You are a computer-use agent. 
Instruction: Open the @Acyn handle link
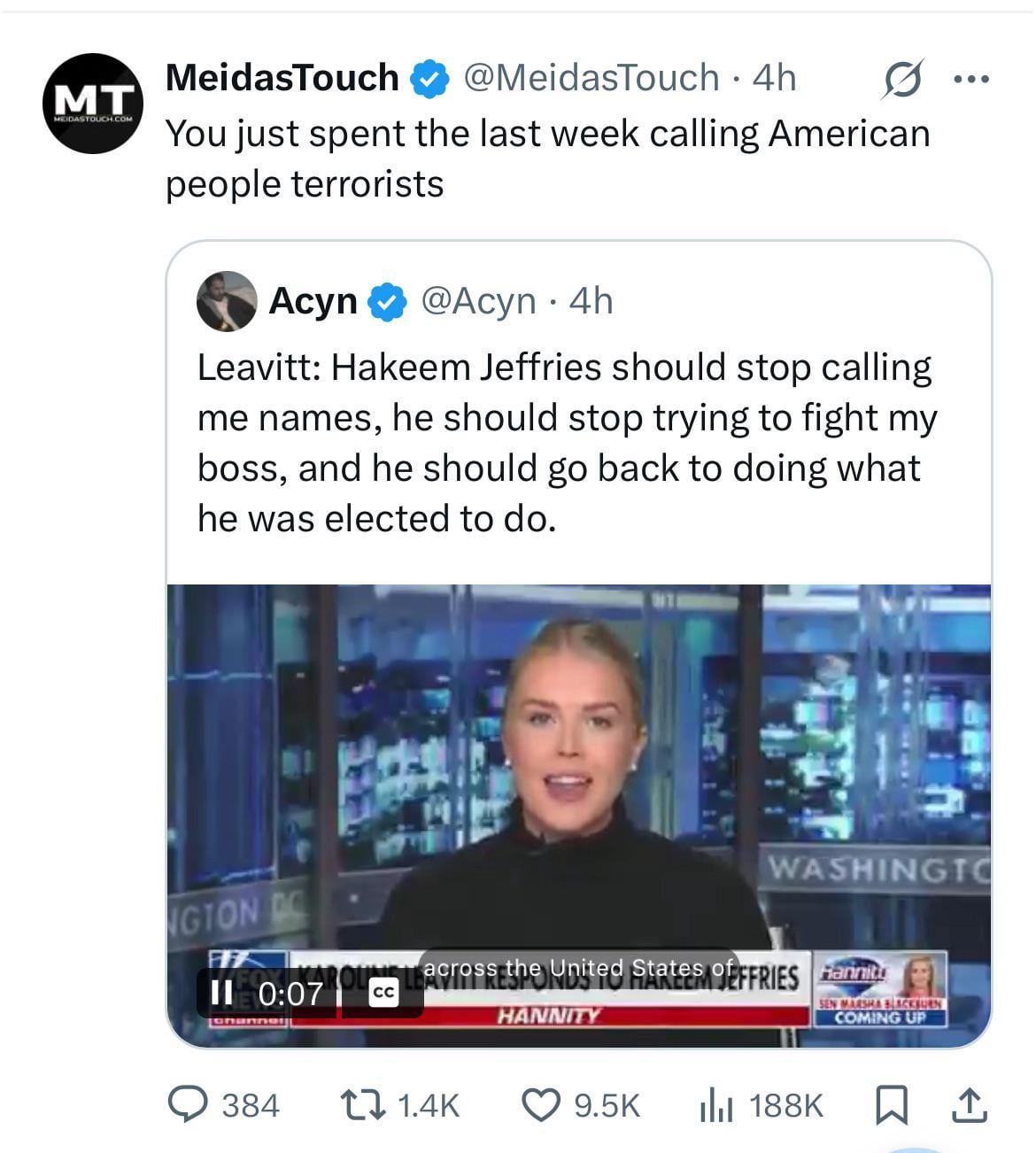[478, 301]
